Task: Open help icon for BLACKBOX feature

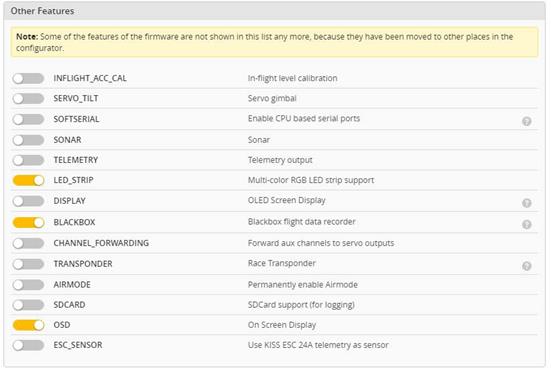Action: (526, 224)
